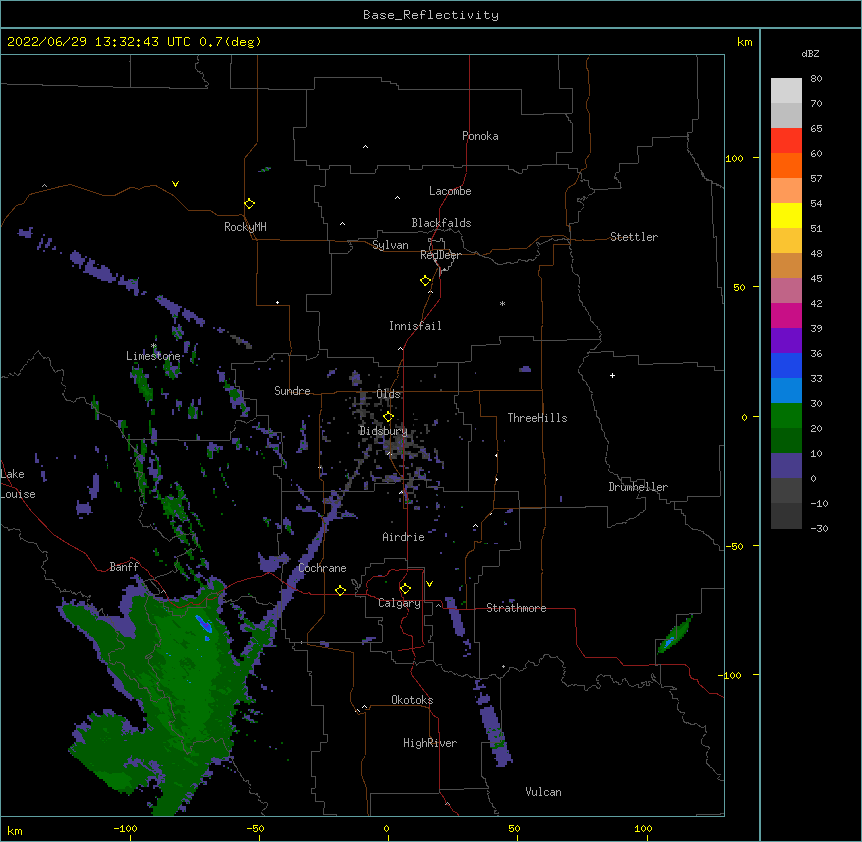Click the Cochrane label

[x=322, y=568]
